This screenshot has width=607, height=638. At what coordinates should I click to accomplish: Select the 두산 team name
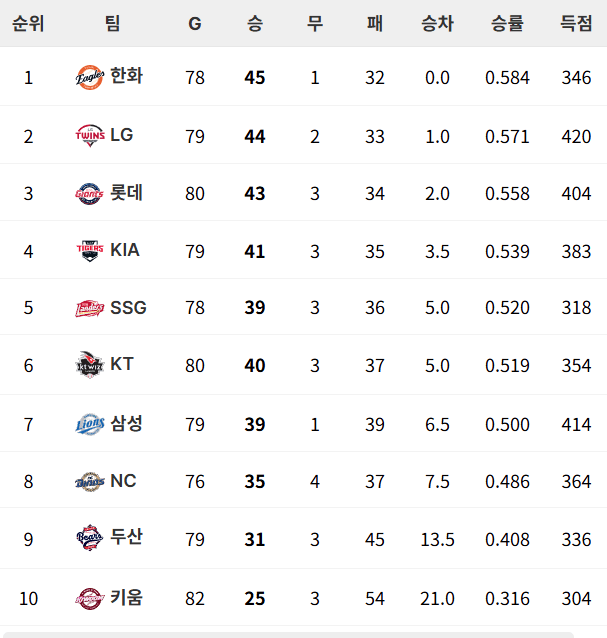[127, 536]
